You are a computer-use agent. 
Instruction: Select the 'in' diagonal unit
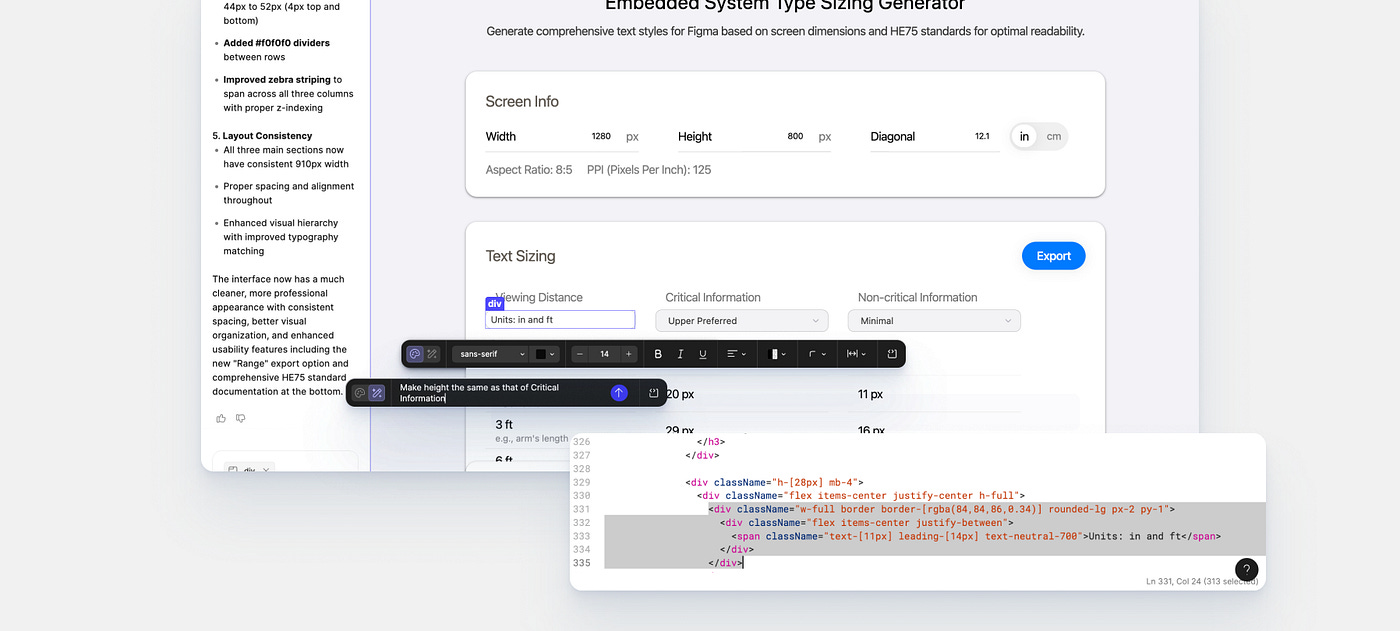point(1024,137)
